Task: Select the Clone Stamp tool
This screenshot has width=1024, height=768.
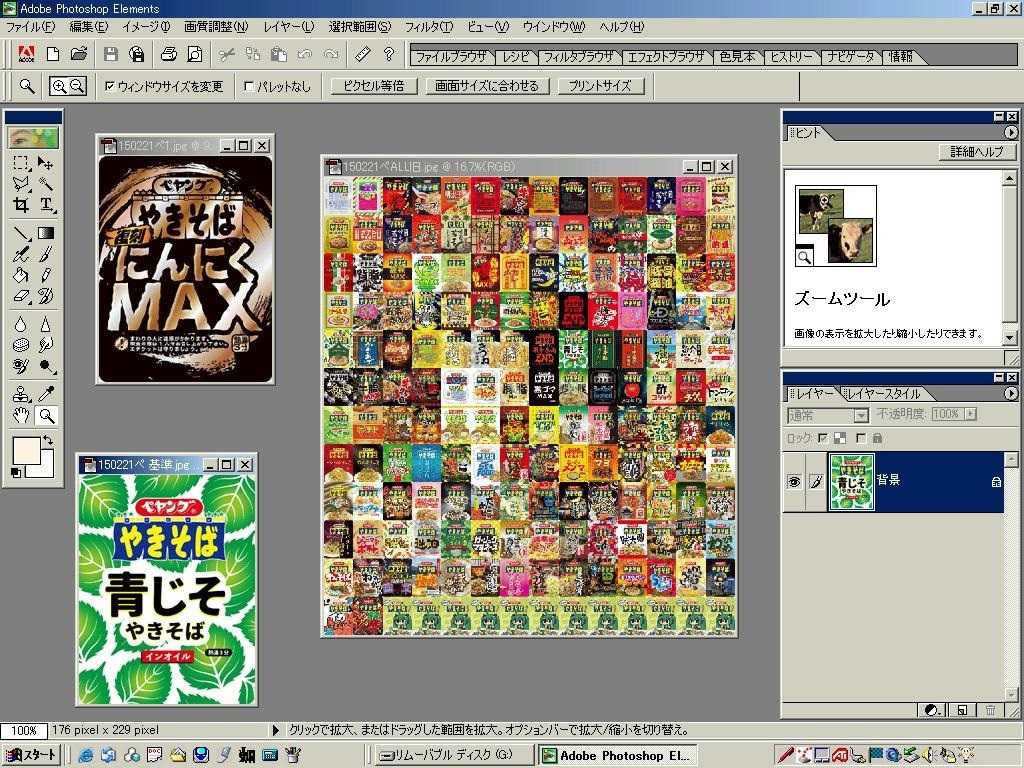Action: 21,394
